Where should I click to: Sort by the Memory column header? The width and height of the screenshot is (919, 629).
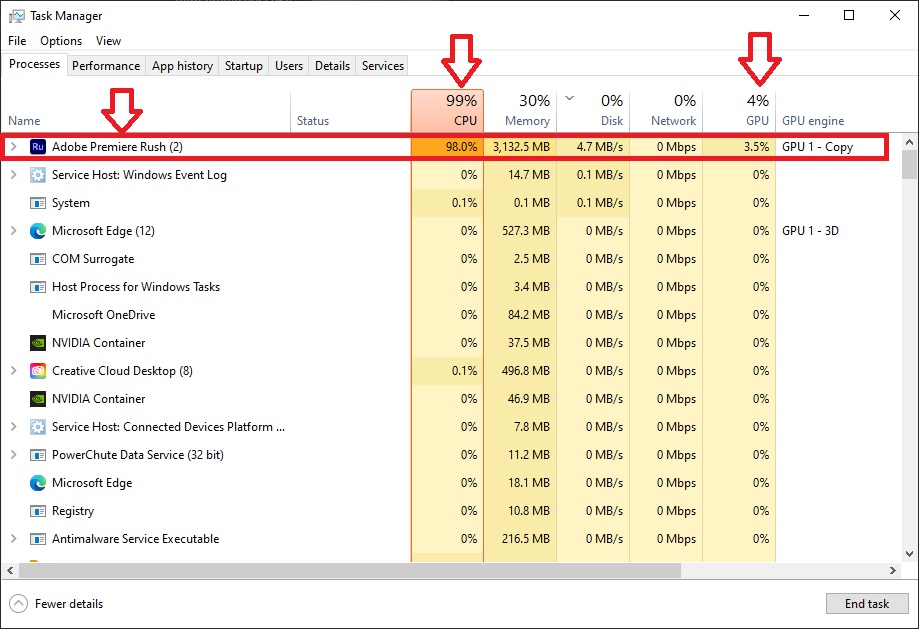pos(520,111)
